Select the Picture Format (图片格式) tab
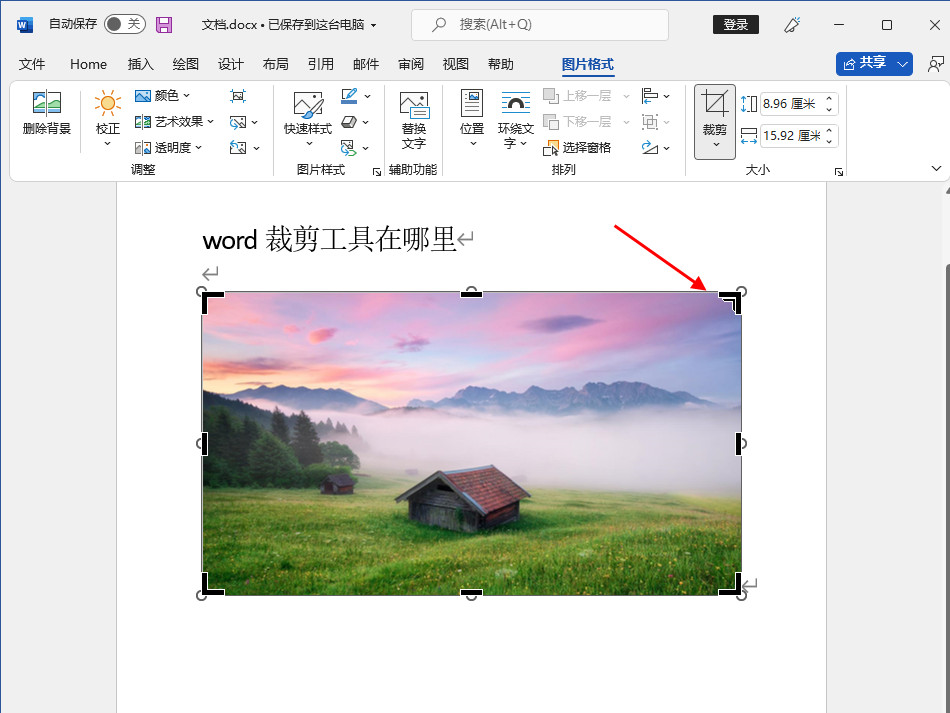This screenshot has width=950, height=713. [588, 64]
